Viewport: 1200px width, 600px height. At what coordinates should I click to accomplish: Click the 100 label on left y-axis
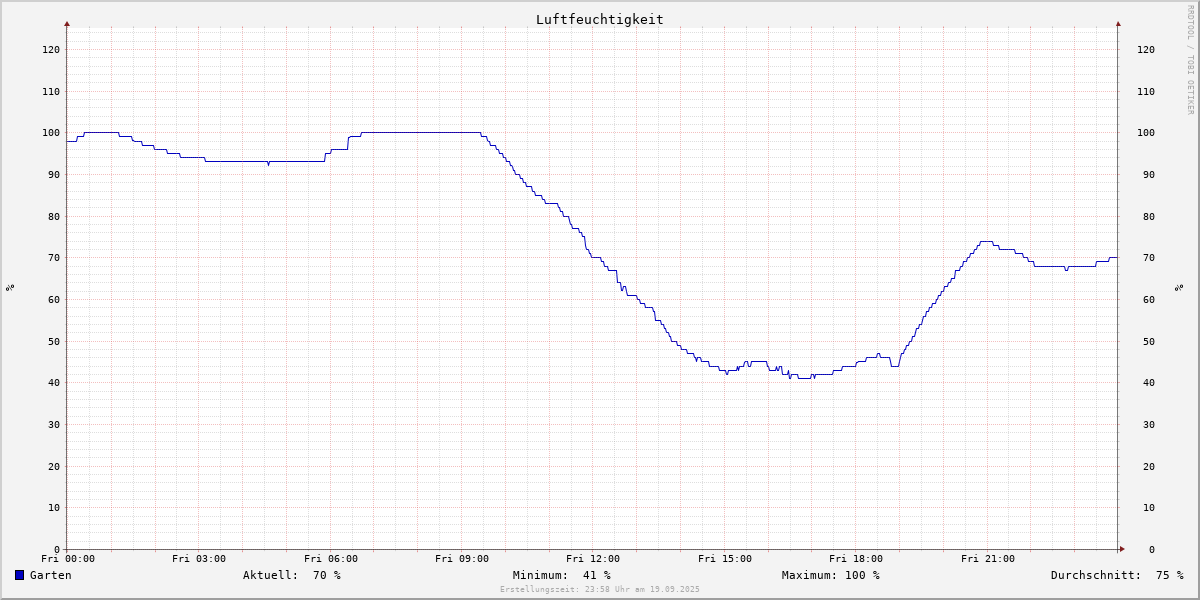coord(50,133)
